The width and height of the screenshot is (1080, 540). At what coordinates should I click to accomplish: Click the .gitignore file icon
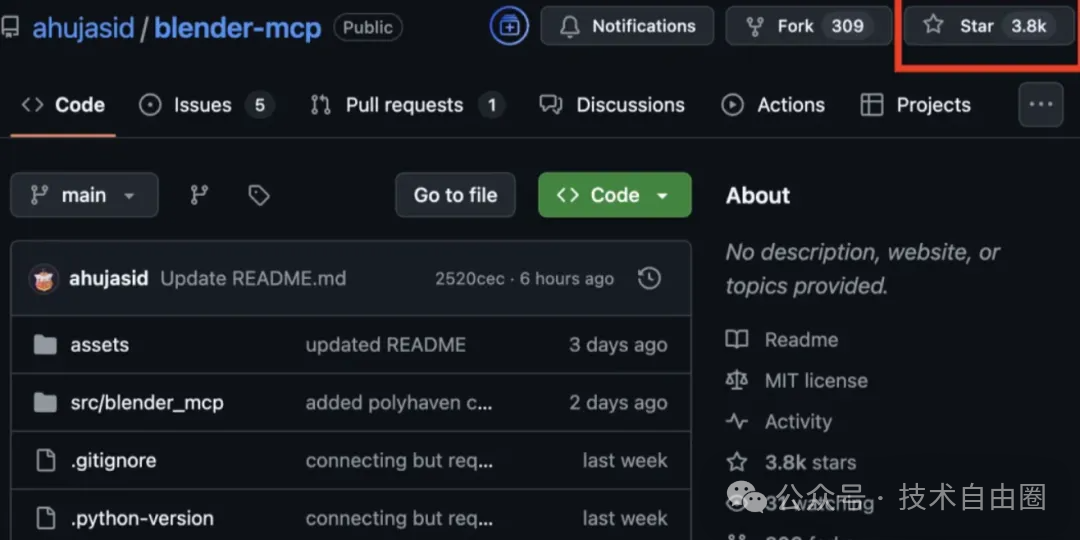coord(45,460)
